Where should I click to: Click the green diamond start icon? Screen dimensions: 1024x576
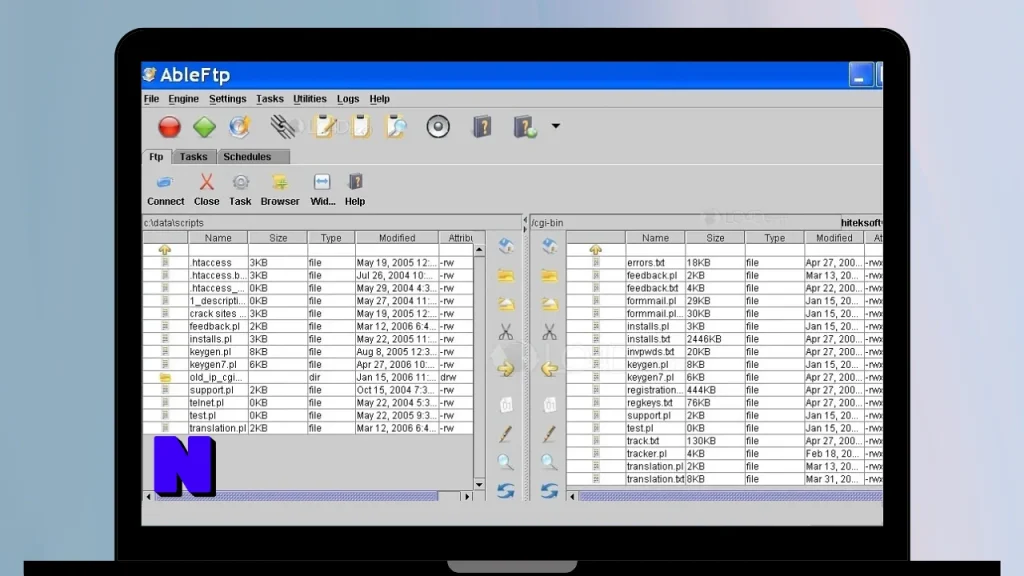coord(204,127)
